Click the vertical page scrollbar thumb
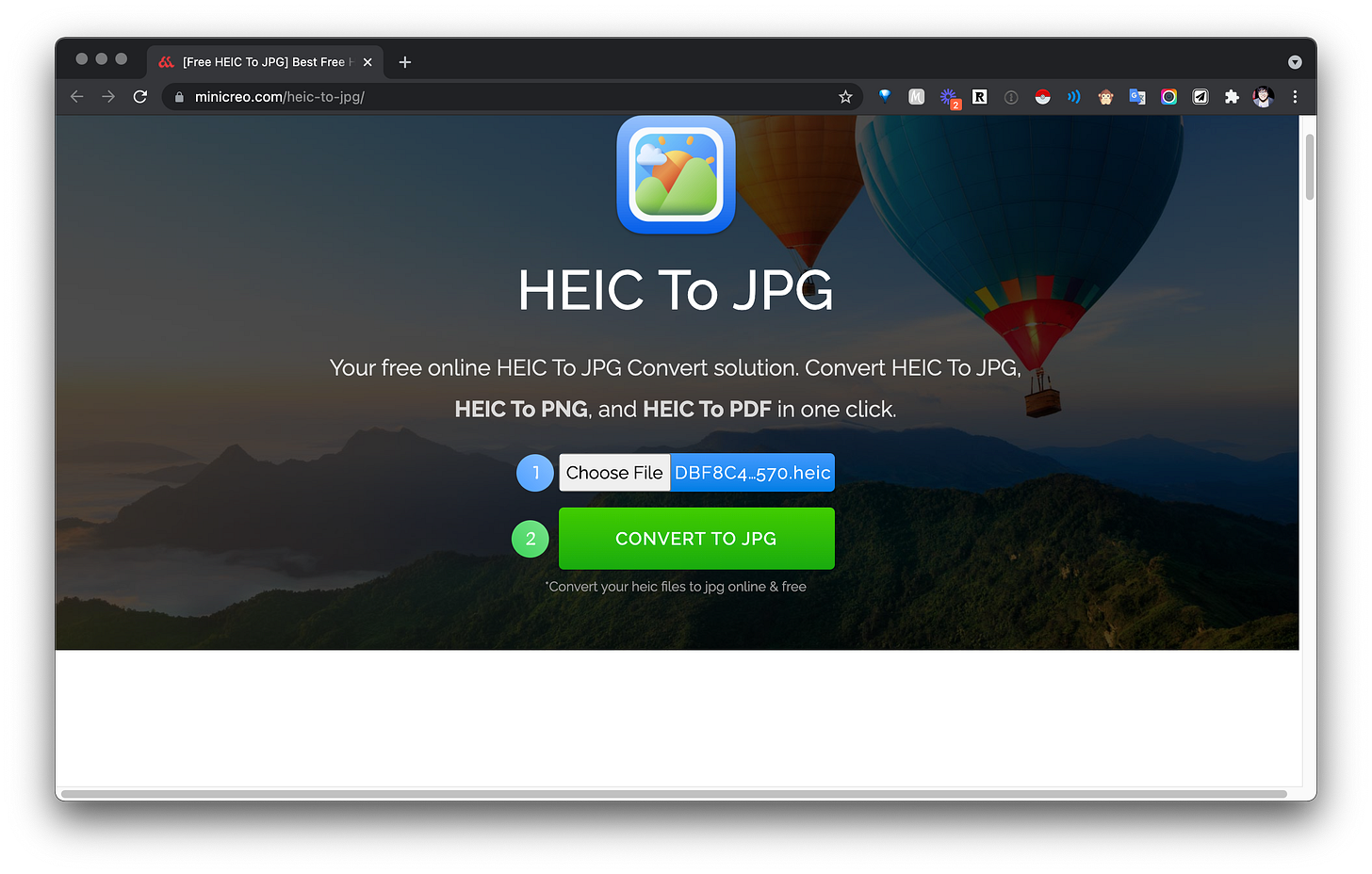Screen dimensions: 1372x874 (x=1309, y=167)
